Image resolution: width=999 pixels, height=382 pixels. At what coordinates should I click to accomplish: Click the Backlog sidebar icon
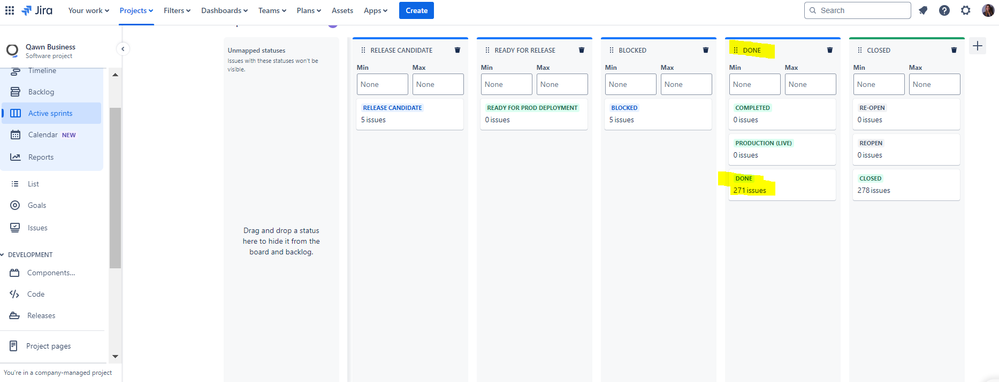[x=15, y=92]
